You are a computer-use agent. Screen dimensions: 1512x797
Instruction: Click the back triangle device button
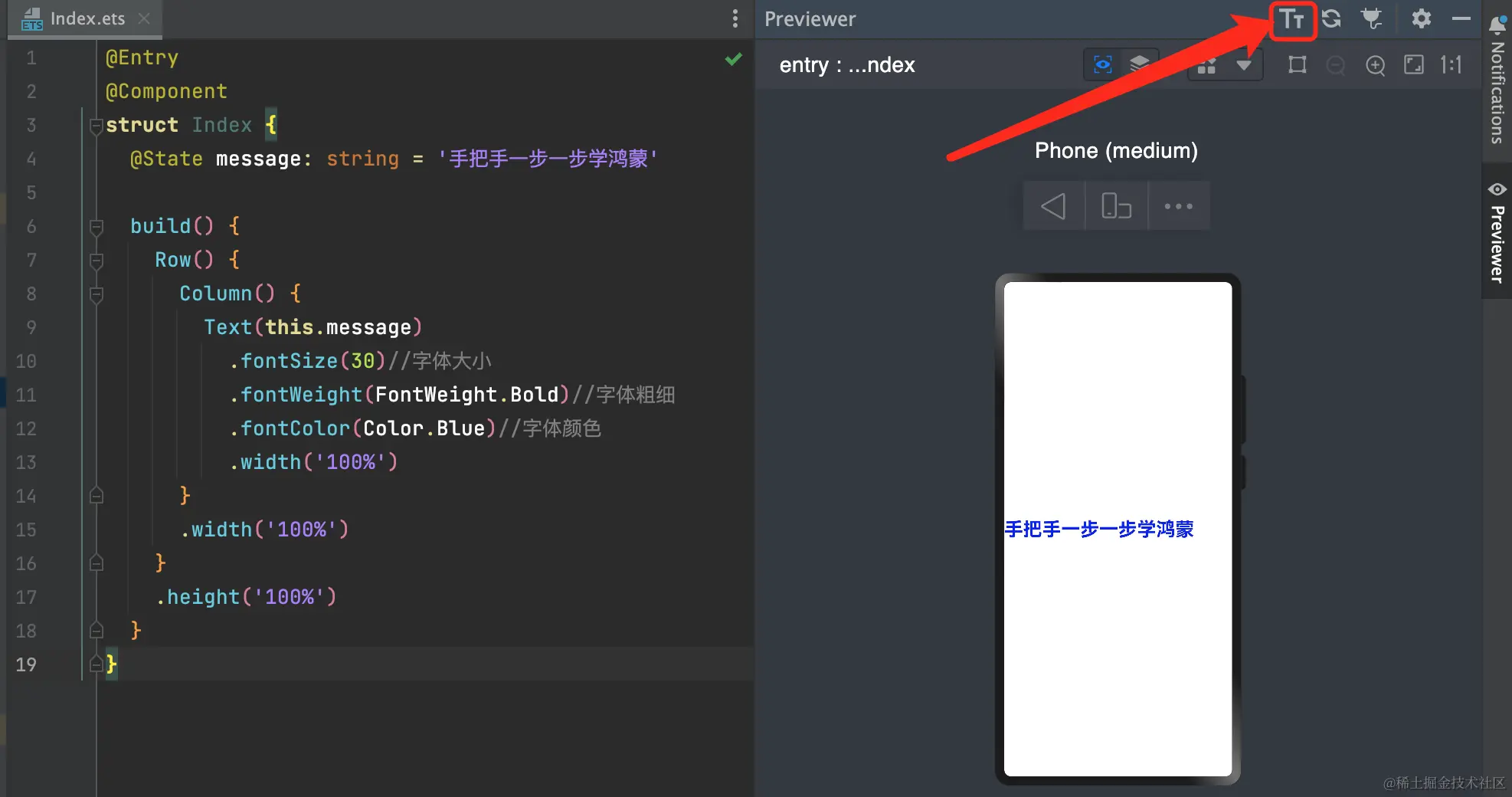point(1054,206)
